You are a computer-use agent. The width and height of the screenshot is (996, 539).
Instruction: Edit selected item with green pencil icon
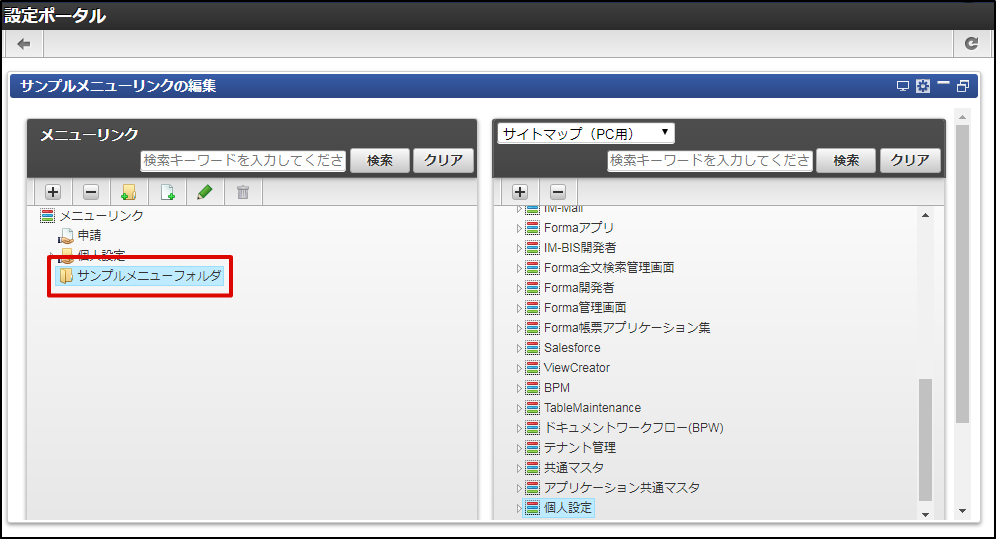pos(205,192)
